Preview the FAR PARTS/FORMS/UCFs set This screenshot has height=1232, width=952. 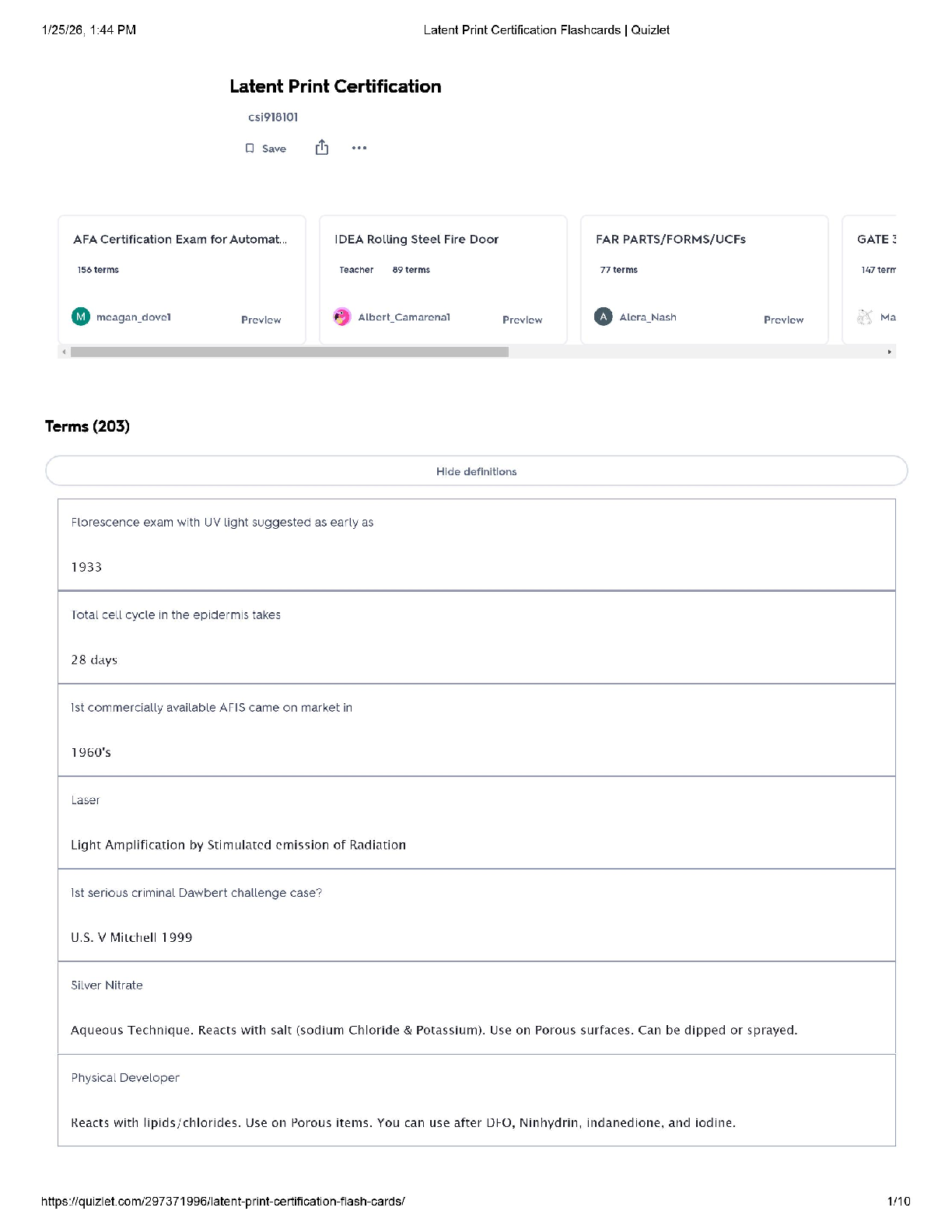pyautogui.click(x=783, y=320)
